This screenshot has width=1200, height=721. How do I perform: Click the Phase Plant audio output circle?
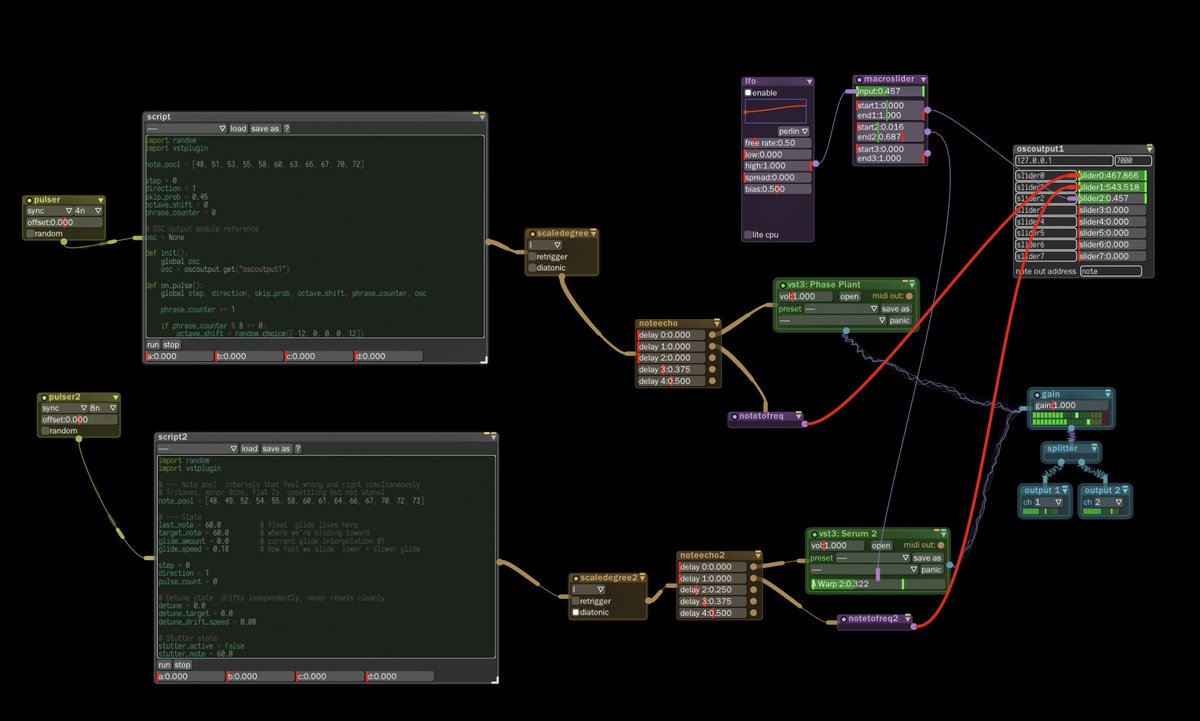click(x=846, y=331)
